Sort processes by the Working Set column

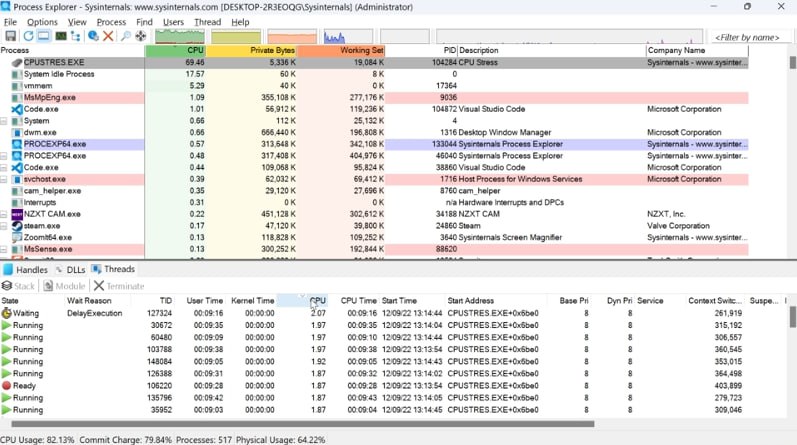tap(341, 50)
